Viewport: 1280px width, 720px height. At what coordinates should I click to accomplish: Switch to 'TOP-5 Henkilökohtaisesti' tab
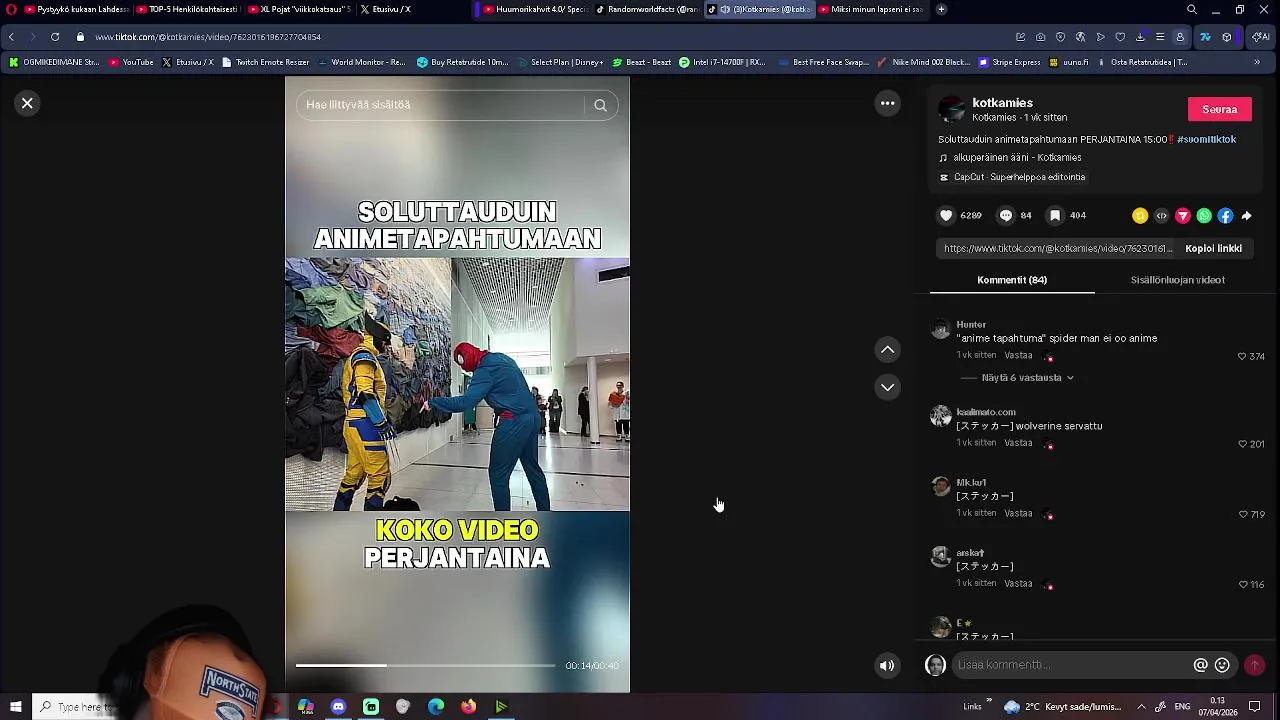click(186, 9)
